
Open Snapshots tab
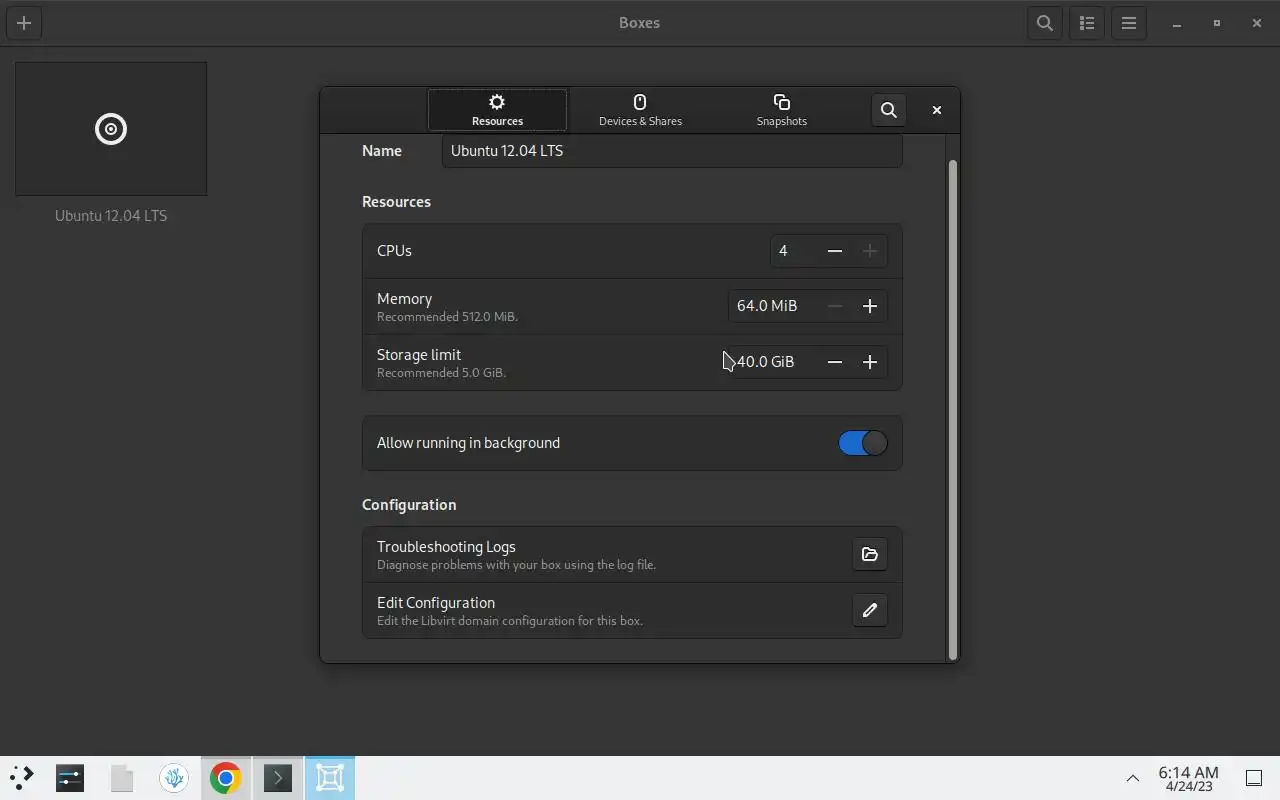782,110
